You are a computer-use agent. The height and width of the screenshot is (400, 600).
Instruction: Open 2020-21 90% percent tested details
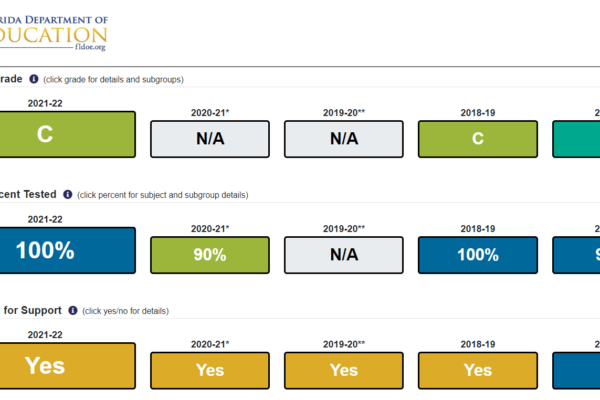pyautogui.click(x=210, y=255)
